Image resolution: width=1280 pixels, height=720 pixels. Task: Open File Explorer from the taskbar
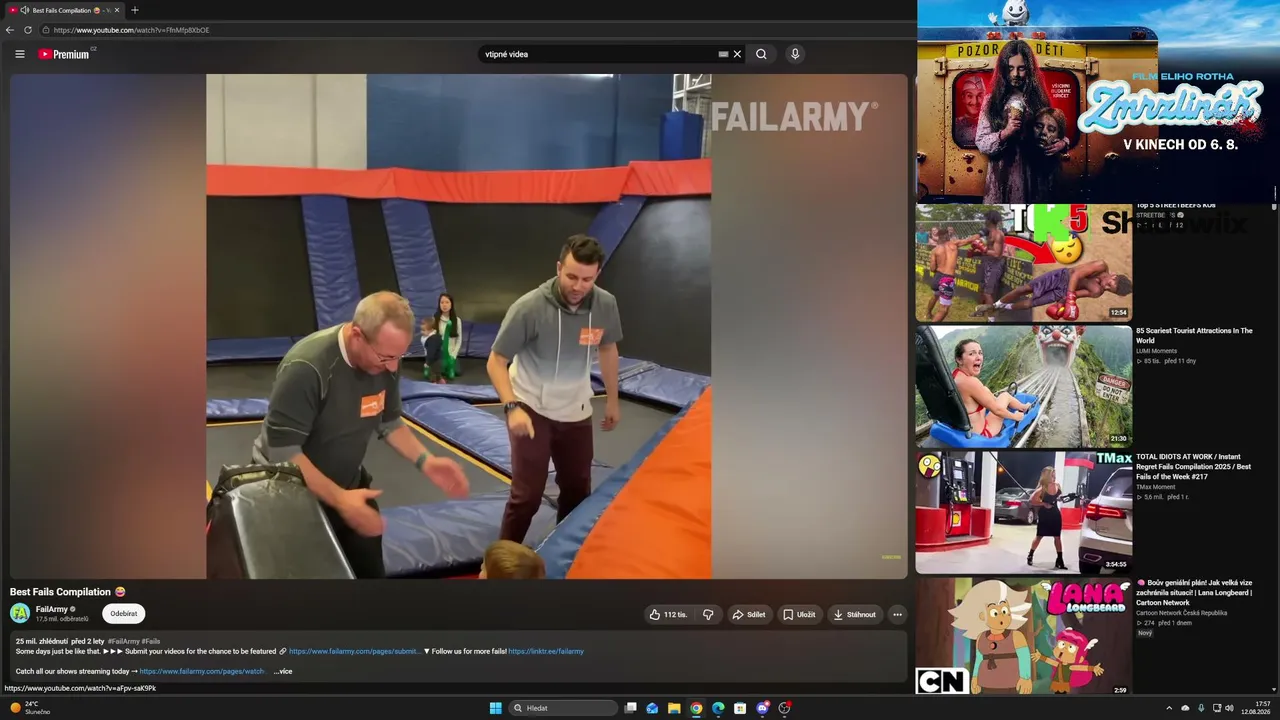click(x=674, y=708)
